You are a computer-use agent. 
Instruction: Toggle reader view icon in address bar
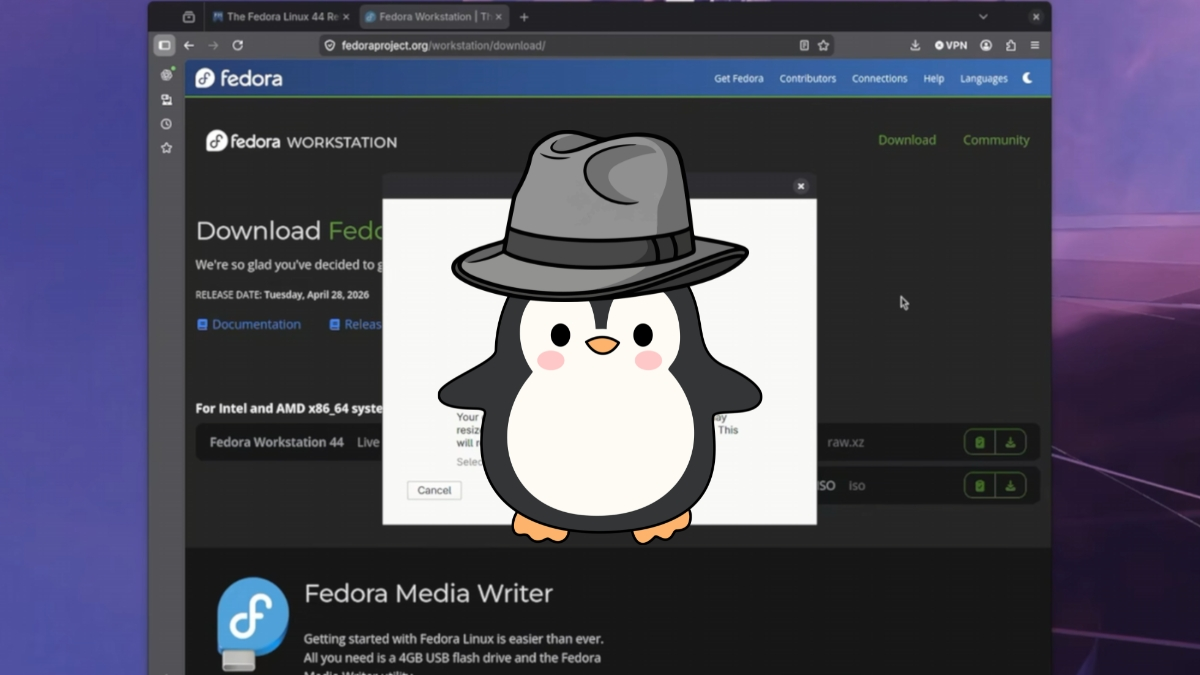(804, 45)
